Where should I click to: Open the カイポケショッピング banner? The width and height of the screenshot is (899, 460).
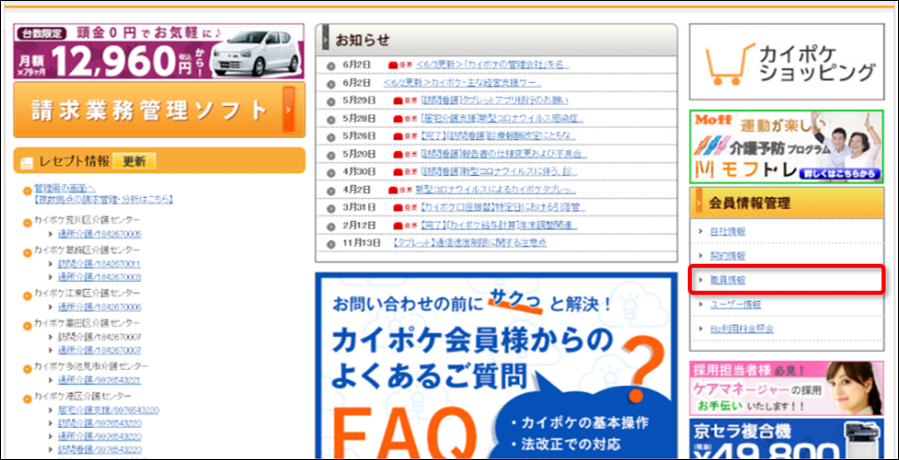[x=787, y=61]
